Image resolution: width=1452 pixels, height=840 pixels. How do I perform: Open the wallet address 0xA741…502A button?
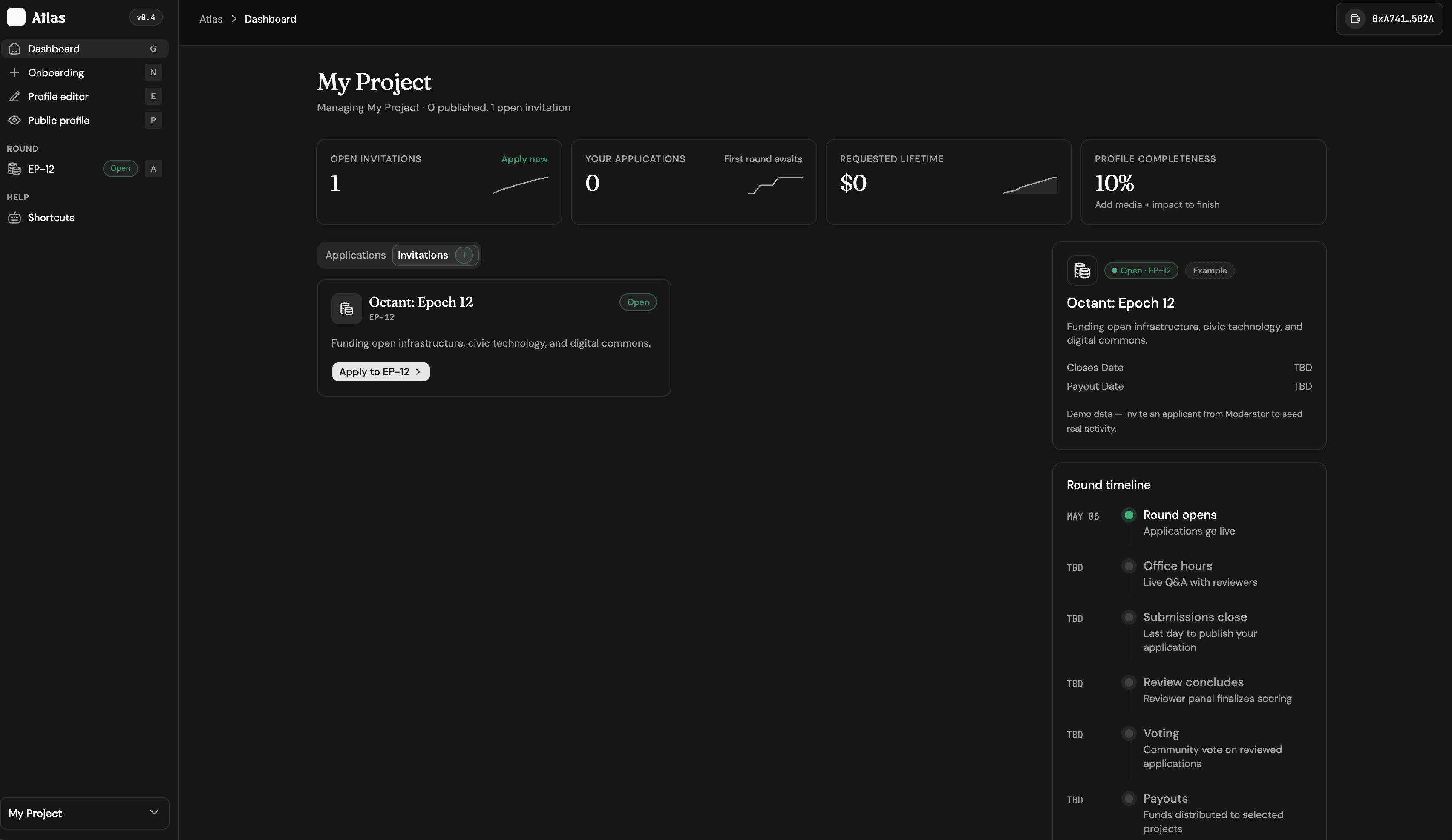(x=1389, y=19)
